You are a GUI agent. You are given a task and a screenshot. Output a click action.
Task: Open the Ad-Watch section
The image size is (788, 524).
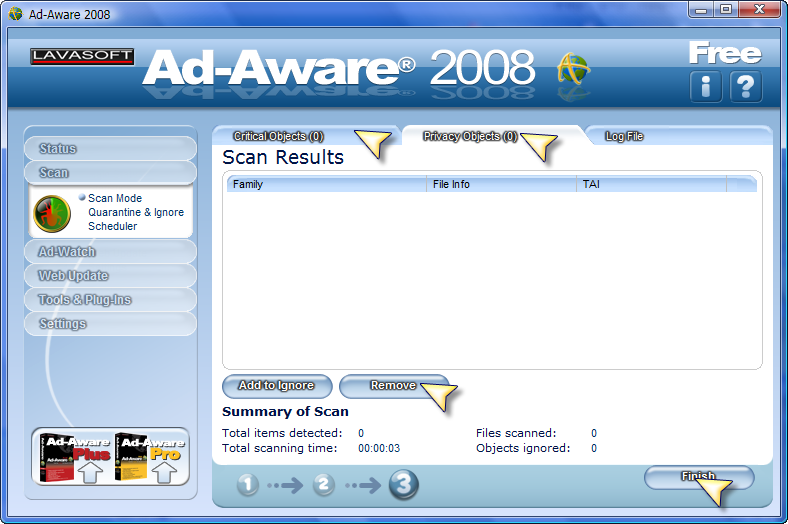(x=110, y=252)
